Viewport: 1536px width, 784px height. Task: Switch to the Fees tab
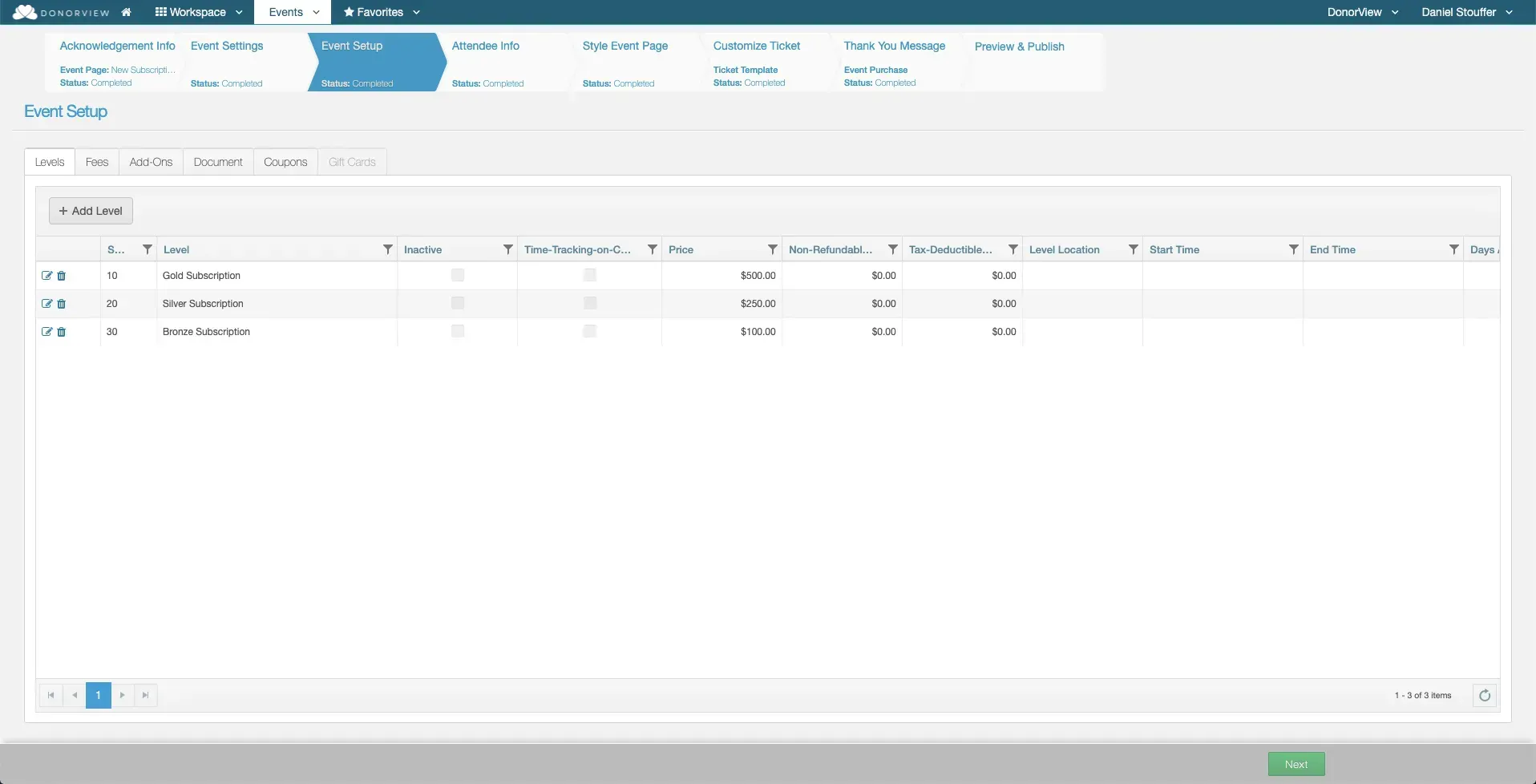point(97,162)
